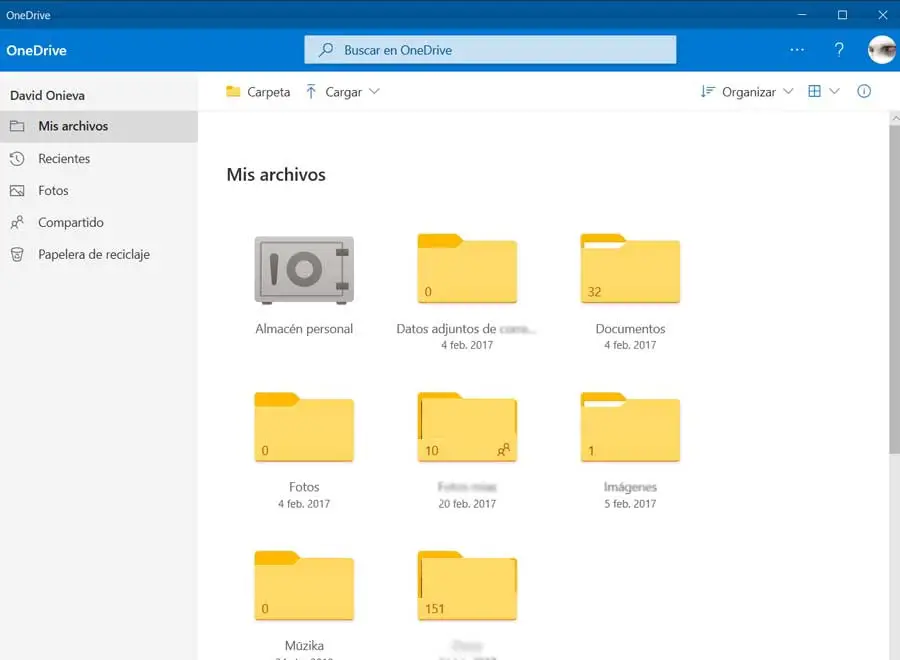Open the Müzika folder

point(304,586)
